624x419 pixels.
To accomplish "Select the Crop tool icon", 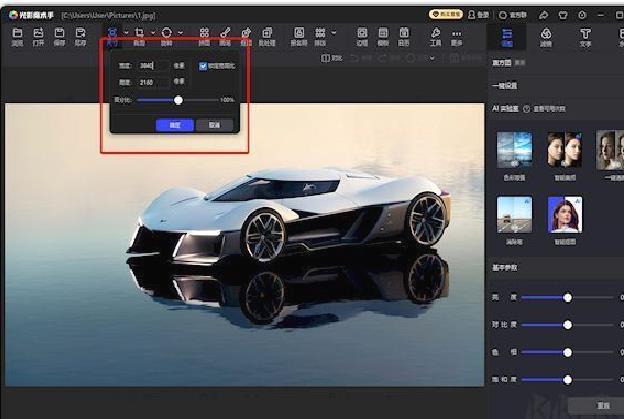I will [139, 33].
